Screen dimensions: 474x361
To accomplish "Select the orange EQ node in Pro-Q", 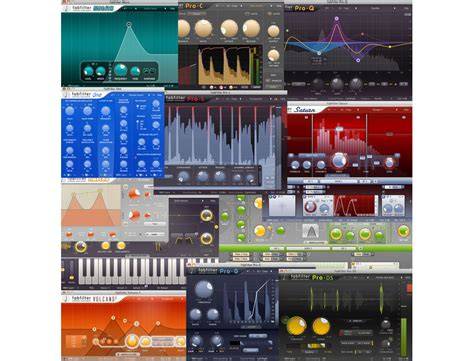I will tap(362, 34).
